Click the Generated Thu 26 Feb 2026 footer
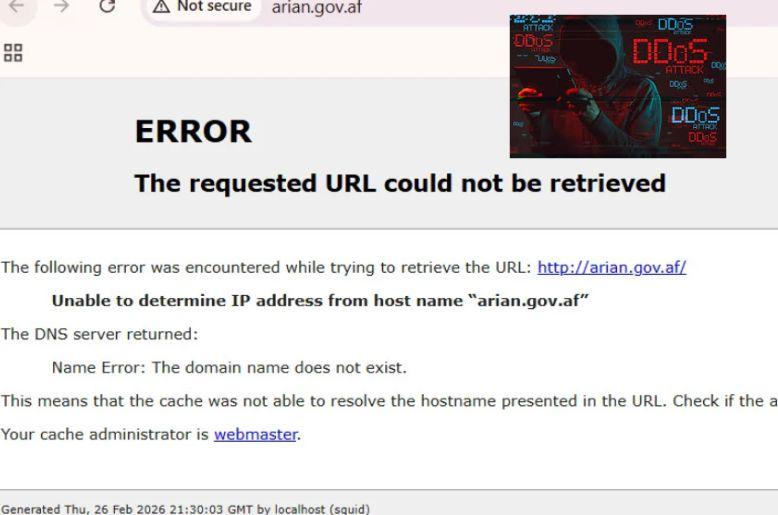 coord(186,509)
